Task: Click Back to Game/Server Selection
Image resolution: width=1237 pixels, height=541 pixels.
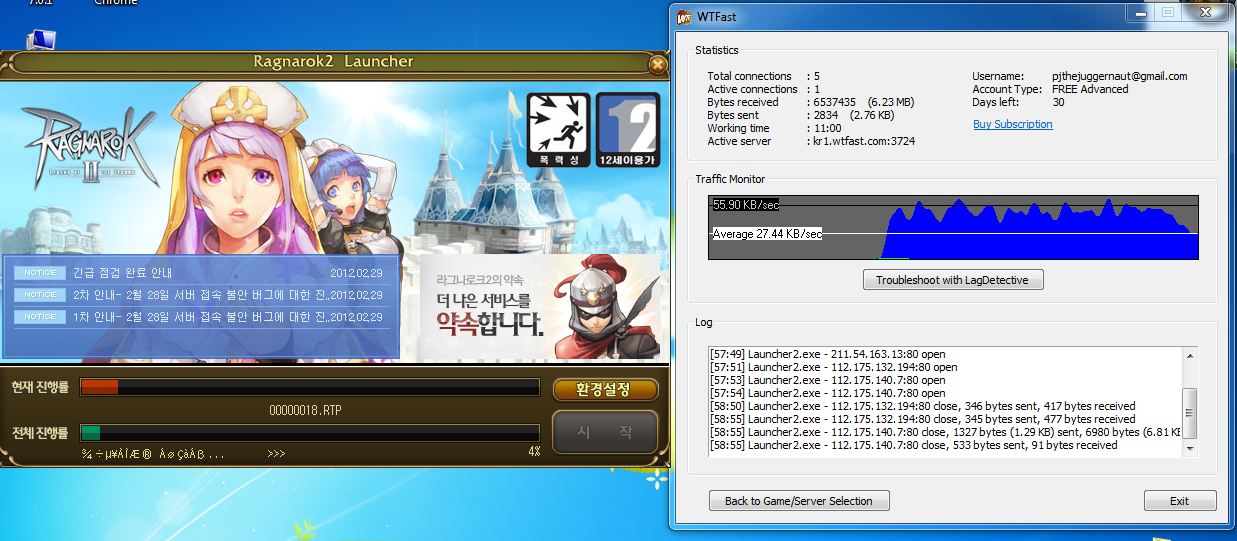Action: point(799,501)
